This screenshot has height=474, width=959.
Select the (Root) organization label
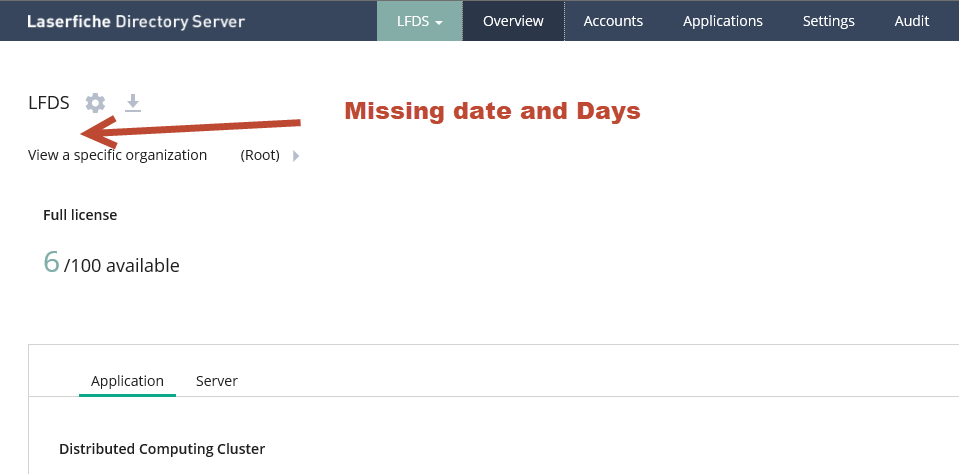pyautogui.click(x=260, y=155)
